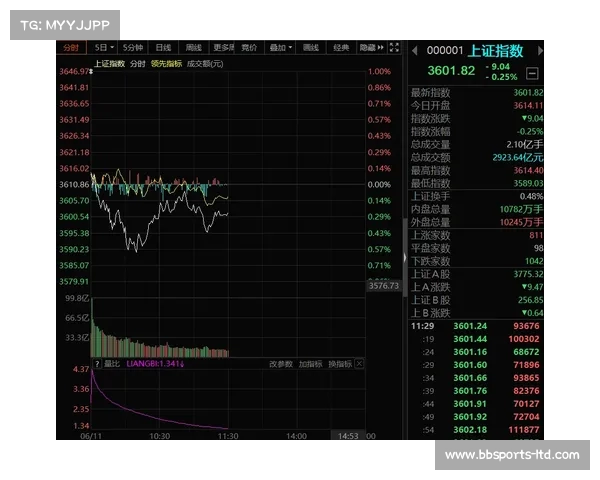Open the question mark help icon for 量比

click(x=97, y=364)
